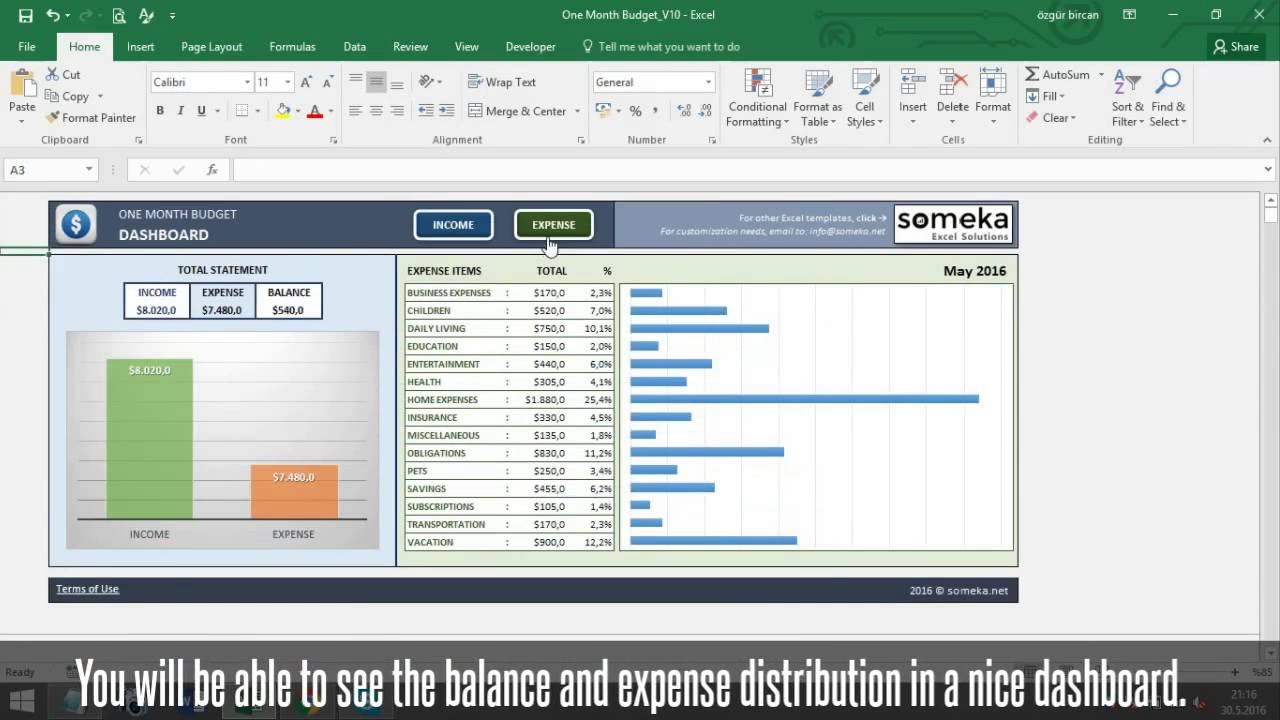Increase font size with the large A icon
This screenshot has height=720, width=1280.
click(307, 82)
